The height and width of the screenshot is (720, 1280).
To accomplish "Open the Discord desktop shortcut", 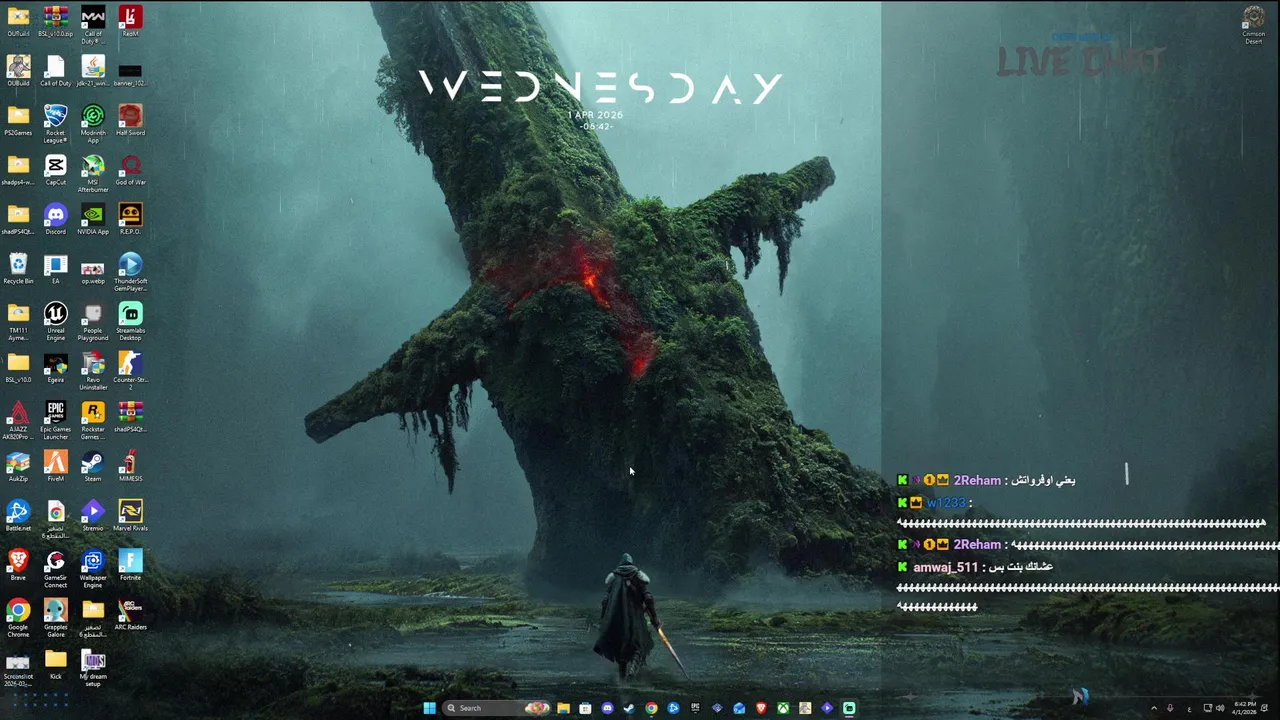I will [x=56, y=219].
